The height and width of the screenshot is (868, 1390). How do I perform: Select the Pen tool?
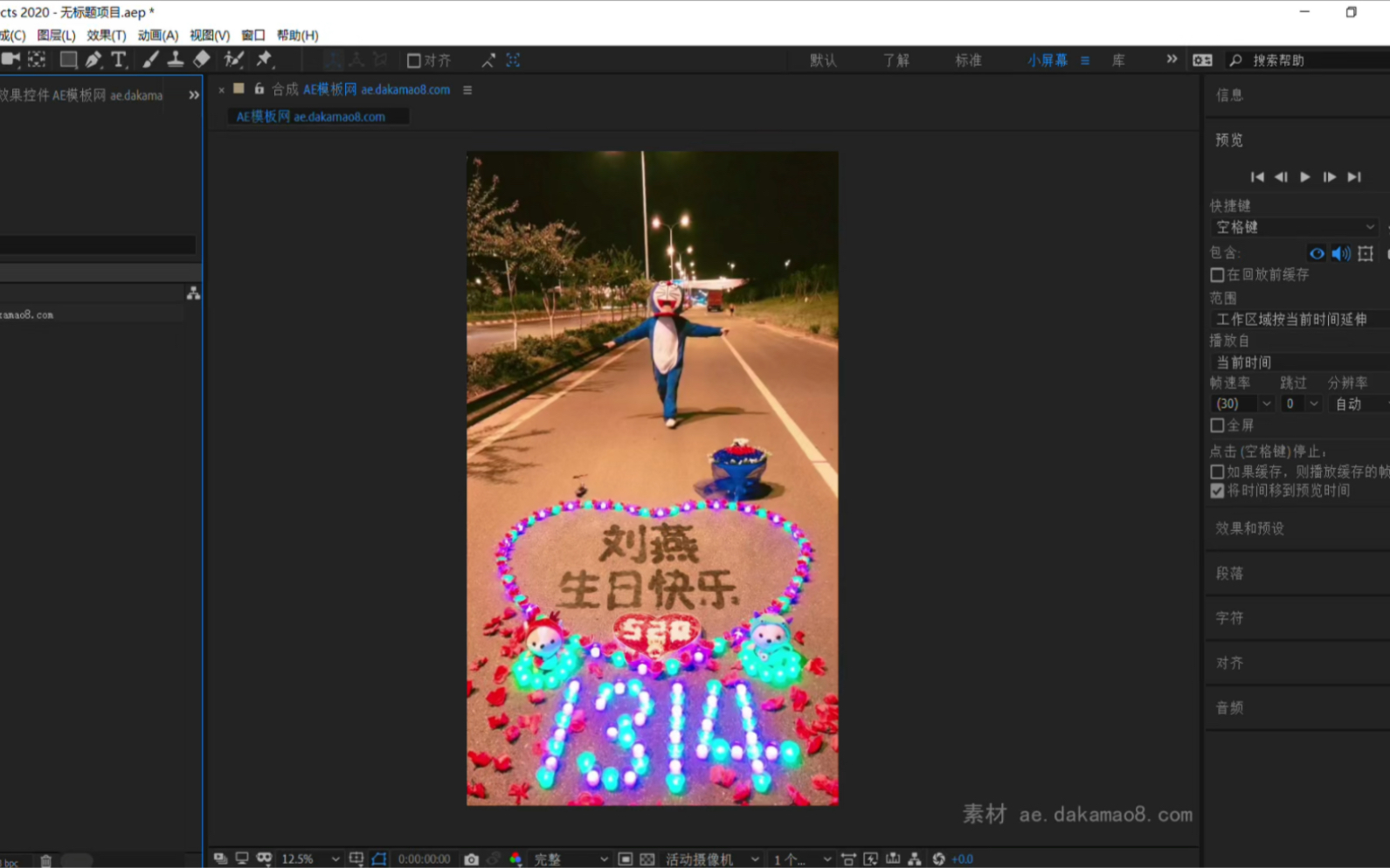coord(93,59)
